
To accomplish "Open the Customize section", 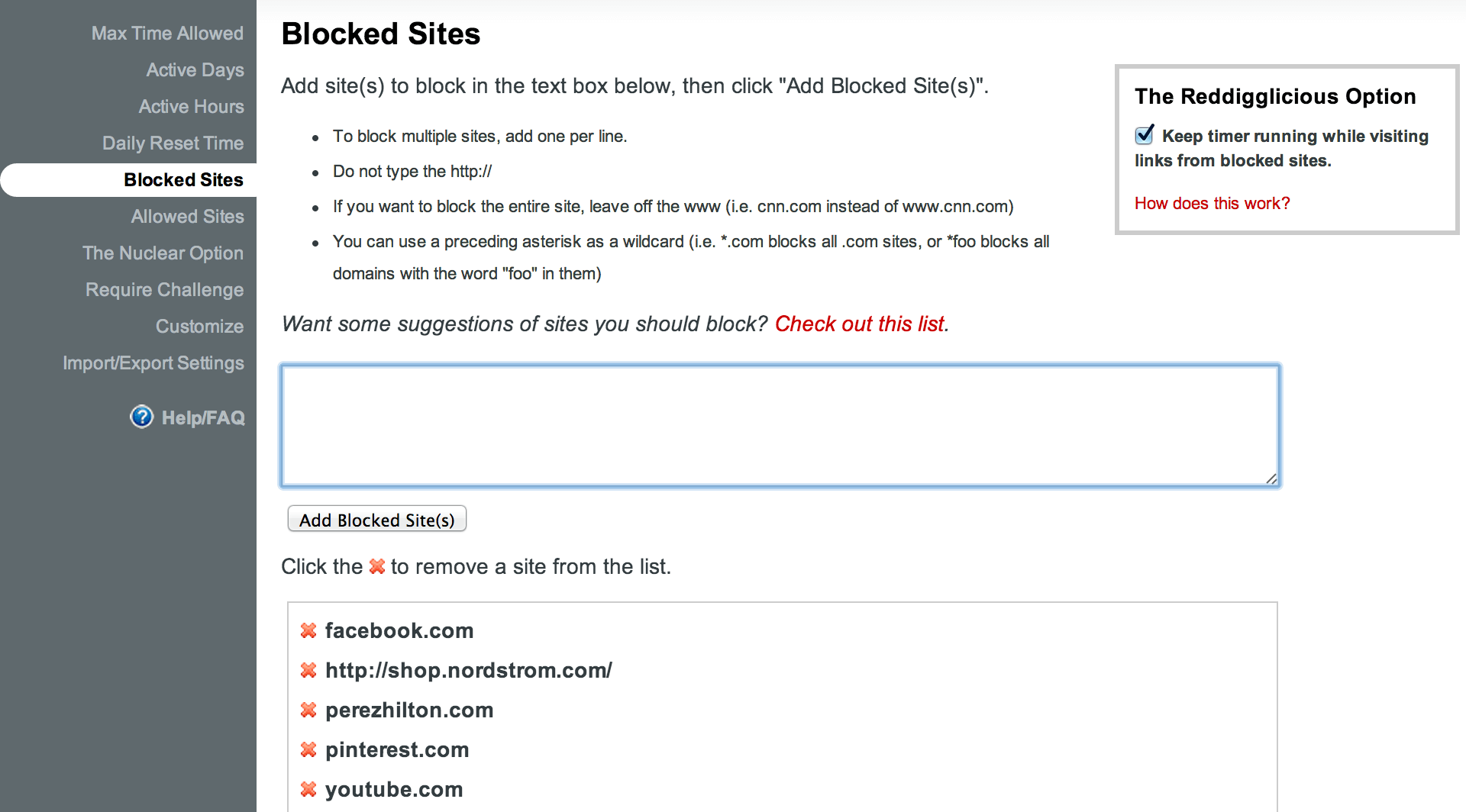I will tap(199, 327).
